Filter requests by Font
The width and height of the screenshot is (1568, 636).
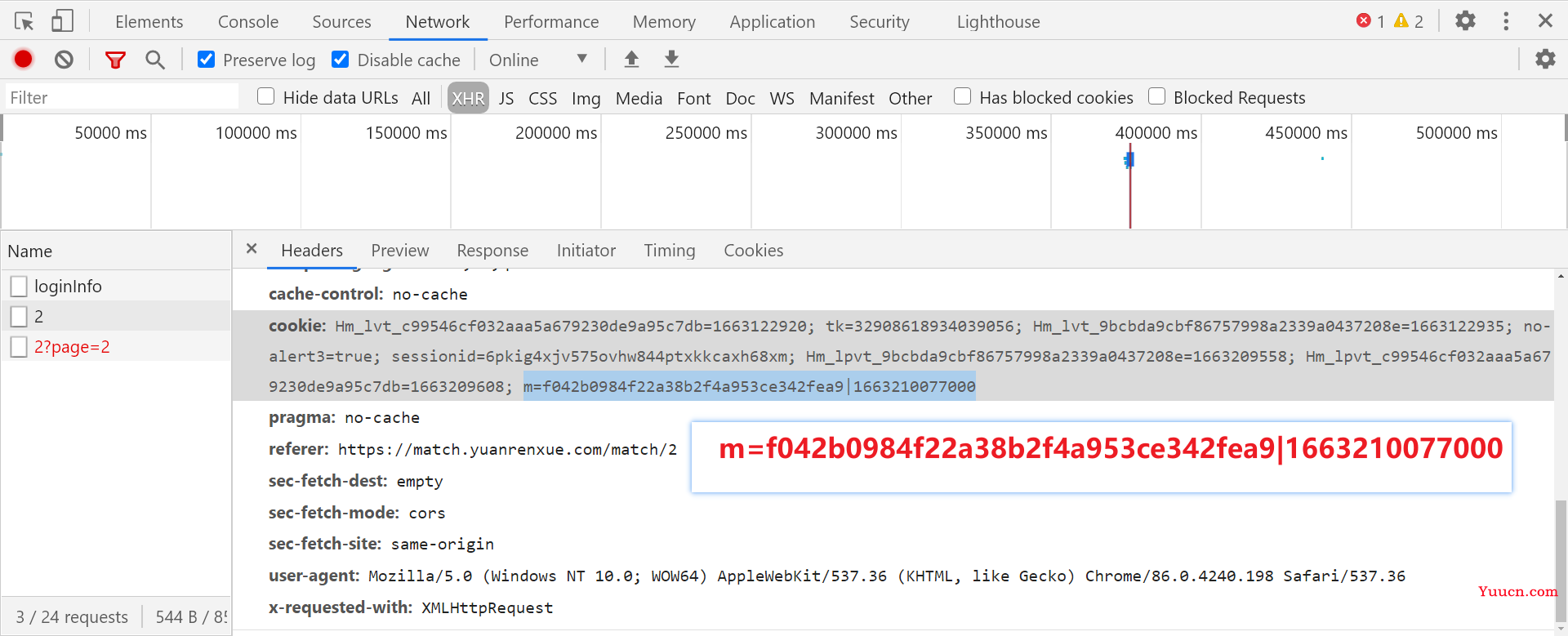[694, 98]
